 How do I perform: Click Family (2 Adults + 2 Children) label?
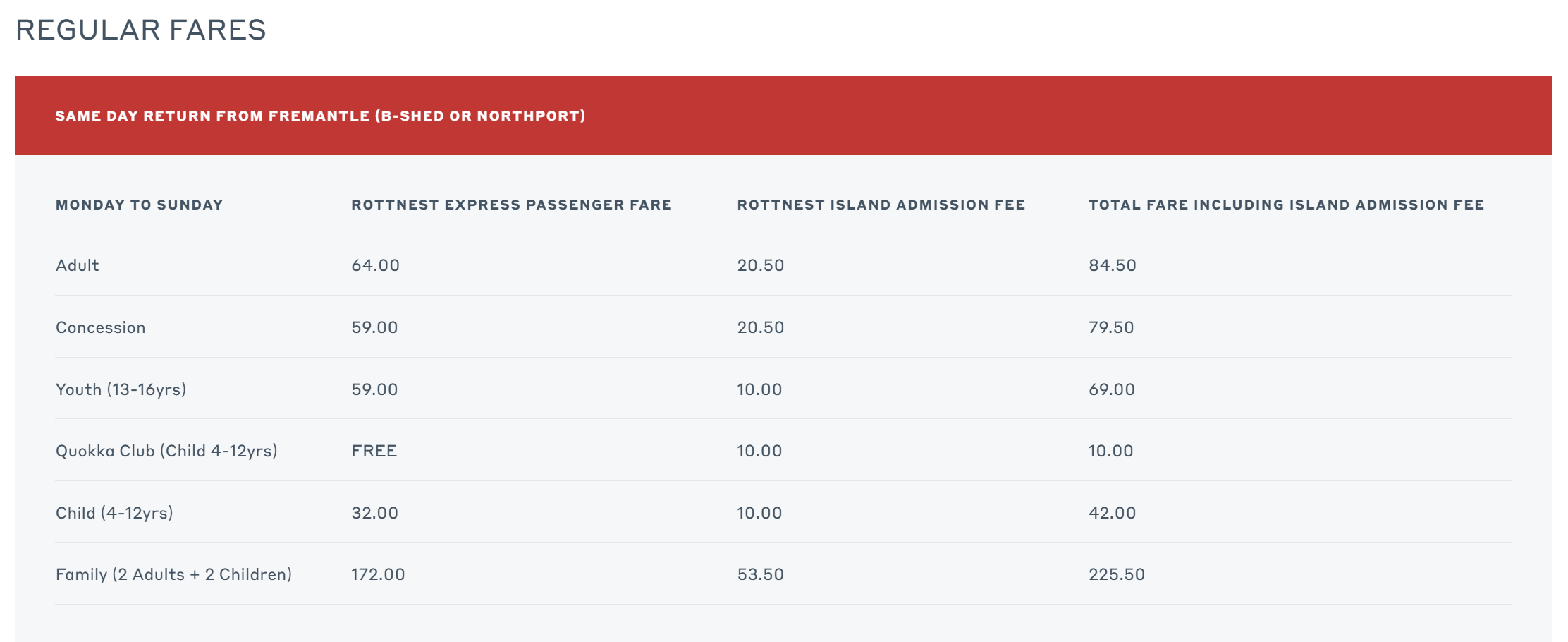click(x=173, y=574)
